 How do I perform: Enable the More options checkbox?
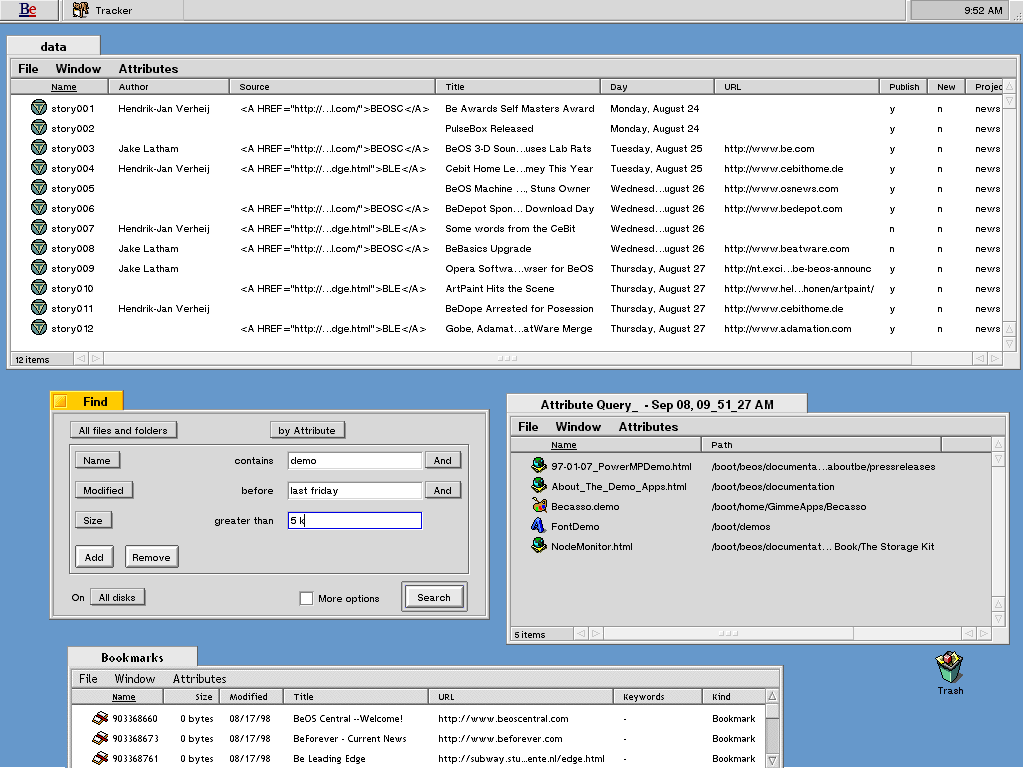[307, 598]
